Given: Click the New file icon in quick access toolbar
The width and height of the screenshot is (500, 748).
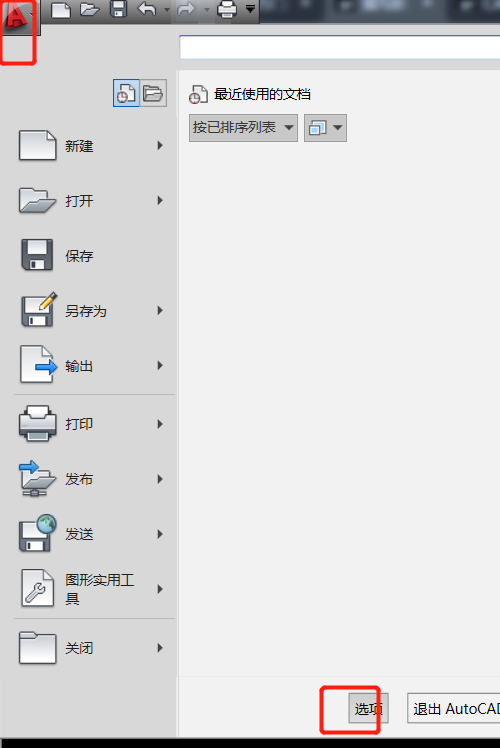Looking at the screenshot, I should coord(61,10).
